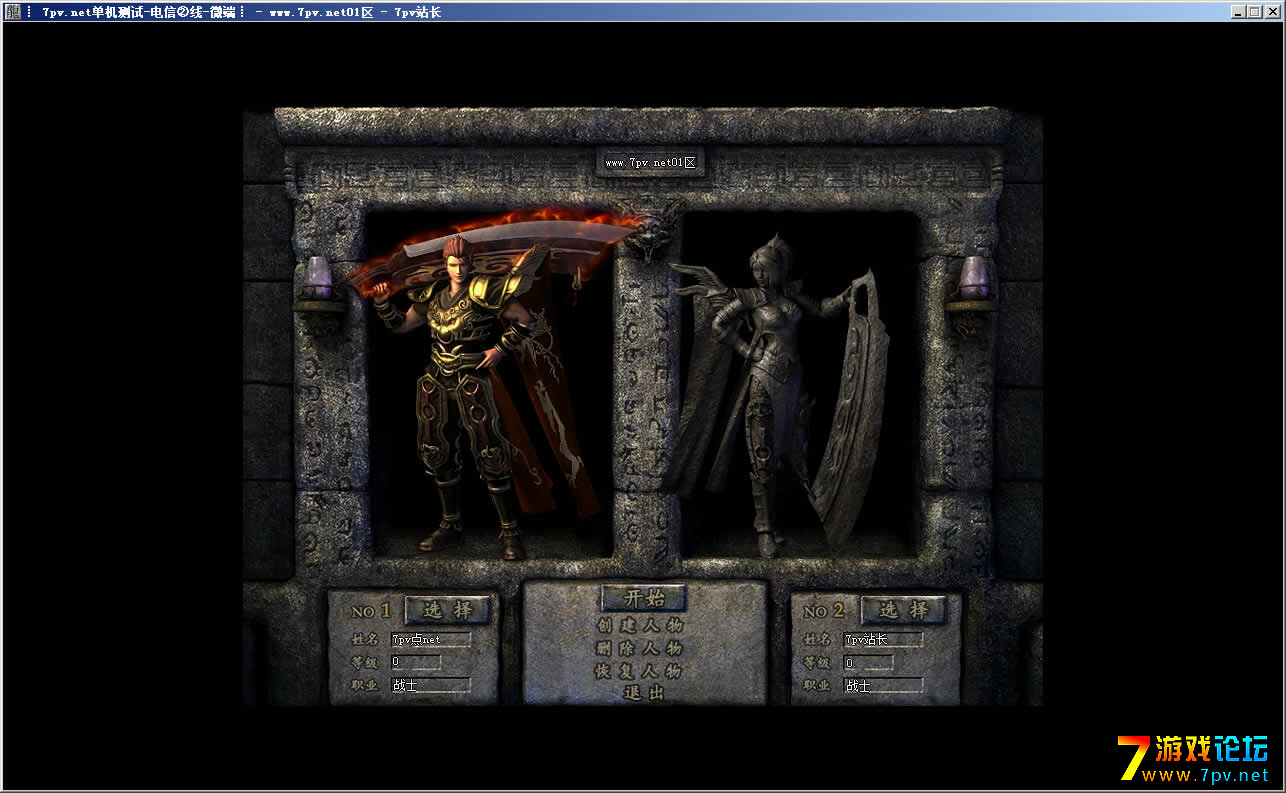Select character slot NO 2 with 选择
The width and height of the screenshot is (1286, 793).
[x=904, y=609]
